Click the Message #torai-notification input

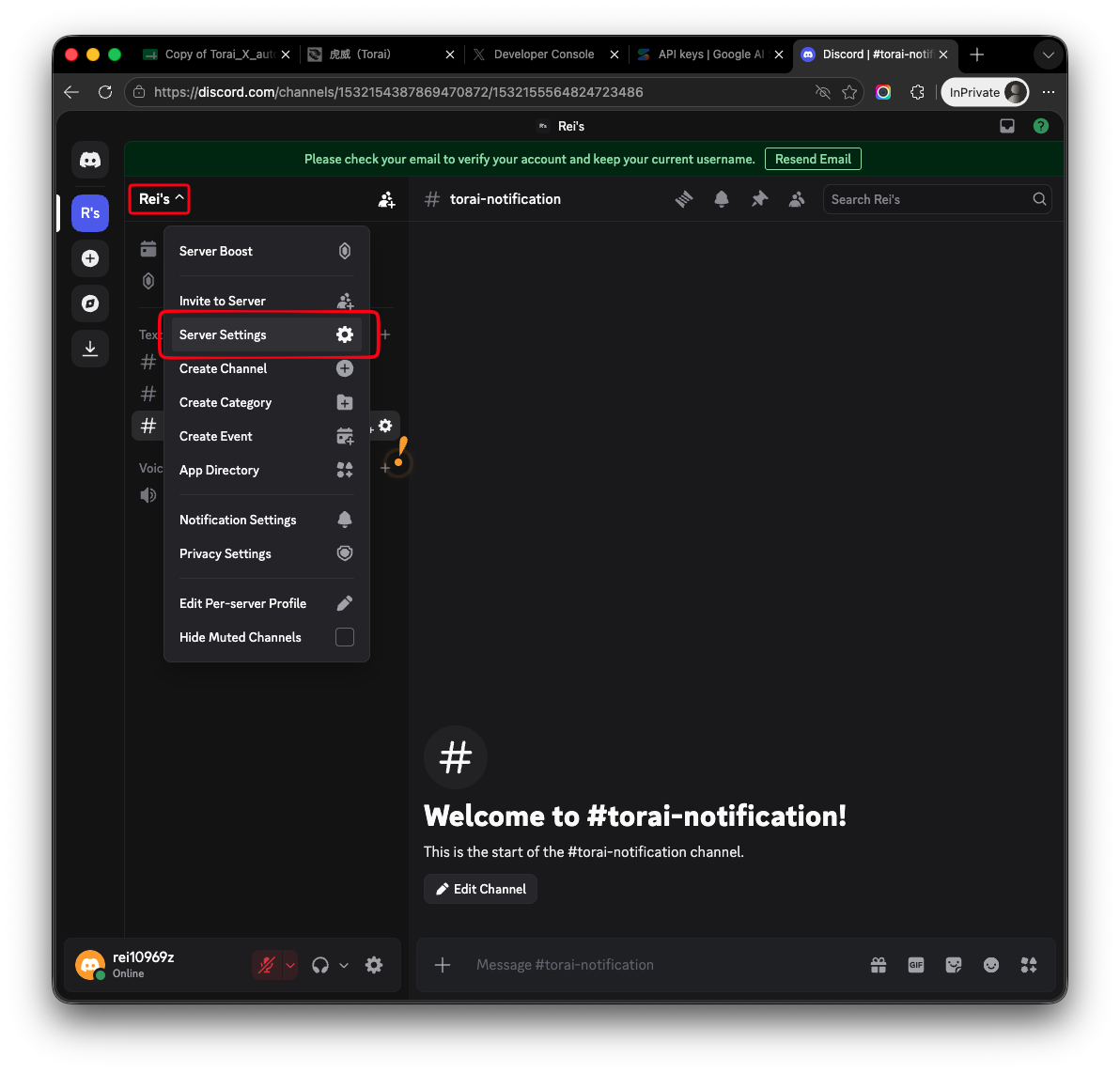(x=664, y=965)
